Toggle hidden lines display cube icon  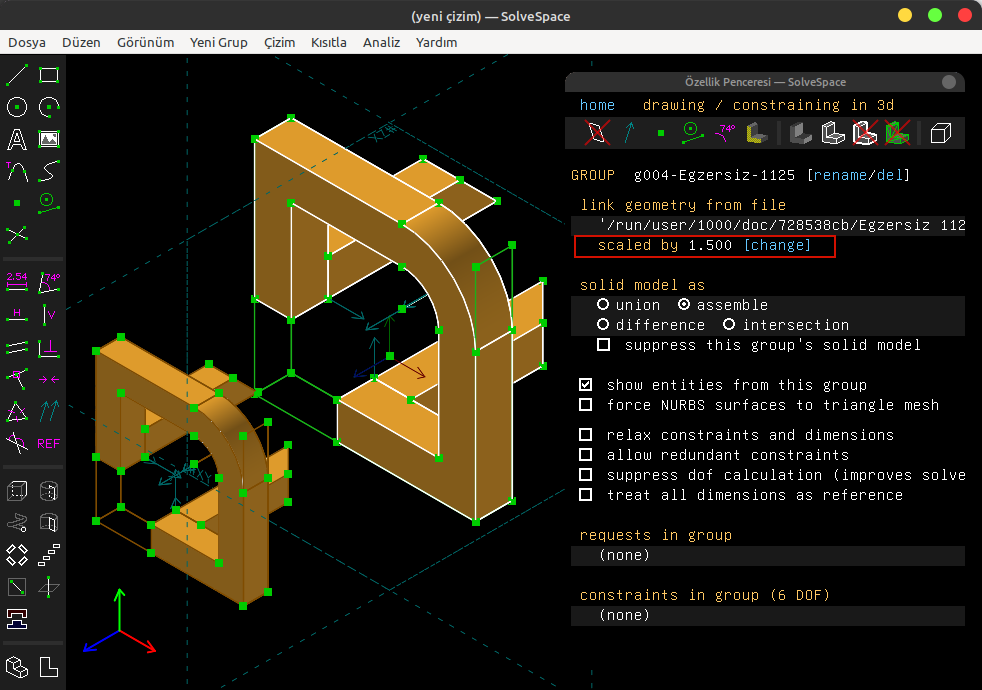pos(941,133)
